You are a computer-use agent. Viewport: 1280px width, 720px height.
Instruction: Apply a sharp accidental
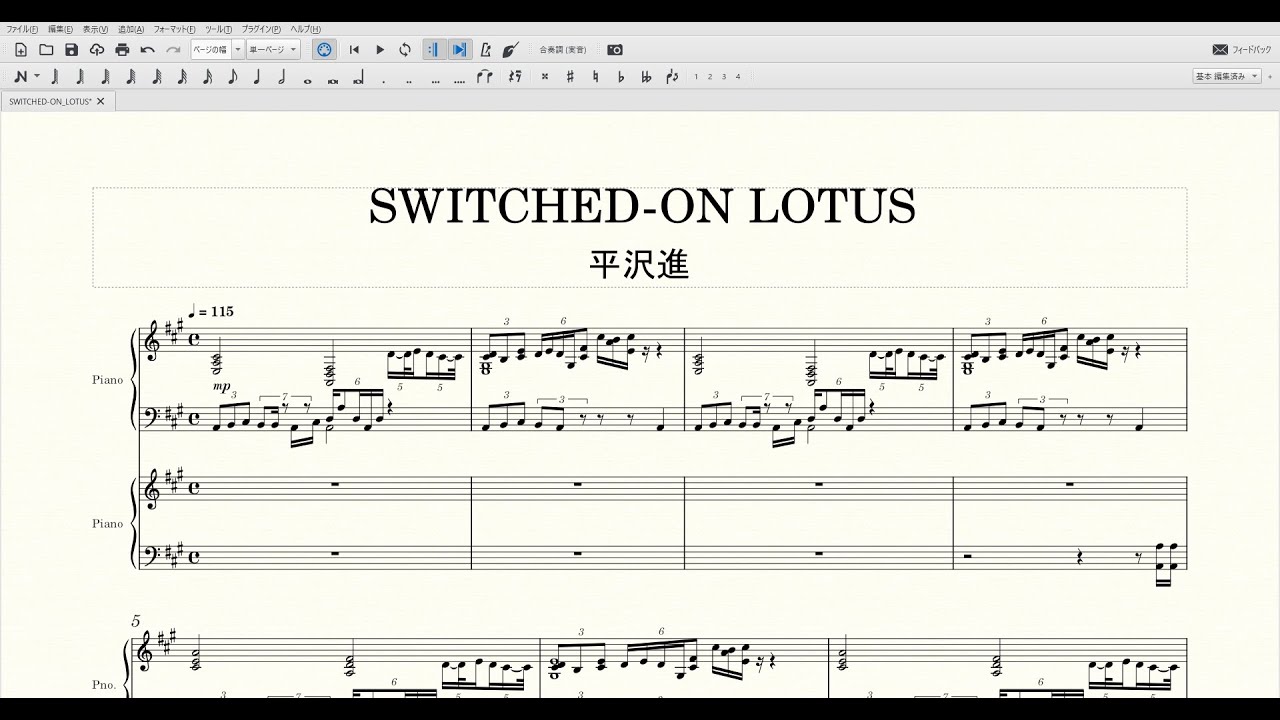point(570,76)
